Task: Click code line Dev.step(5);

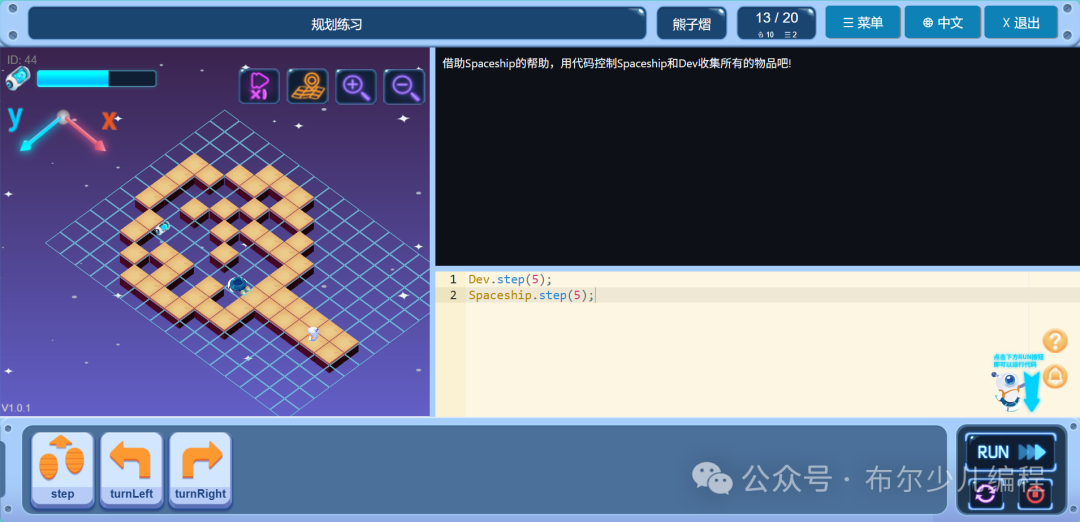Action: coord(510,280)
